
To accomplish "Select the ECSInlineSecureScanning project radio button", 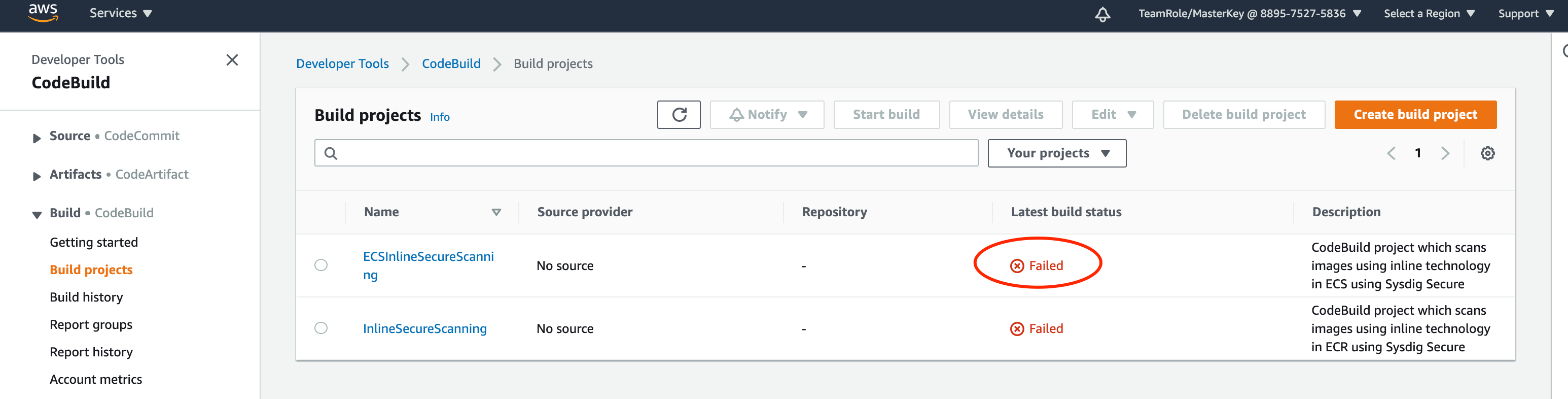I will (x=321, y=265).
